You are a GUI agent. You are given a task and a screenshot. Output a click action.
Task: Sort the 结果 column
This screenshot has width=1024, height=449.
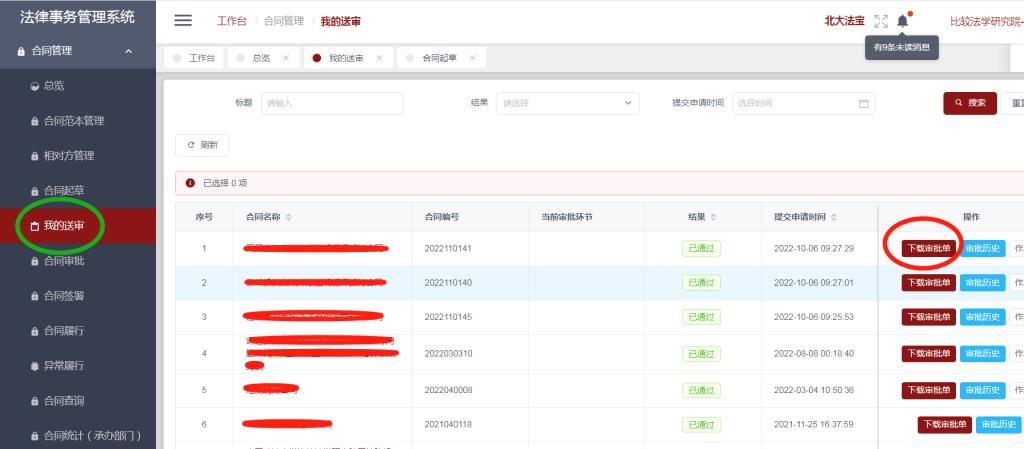click(716, 217)
